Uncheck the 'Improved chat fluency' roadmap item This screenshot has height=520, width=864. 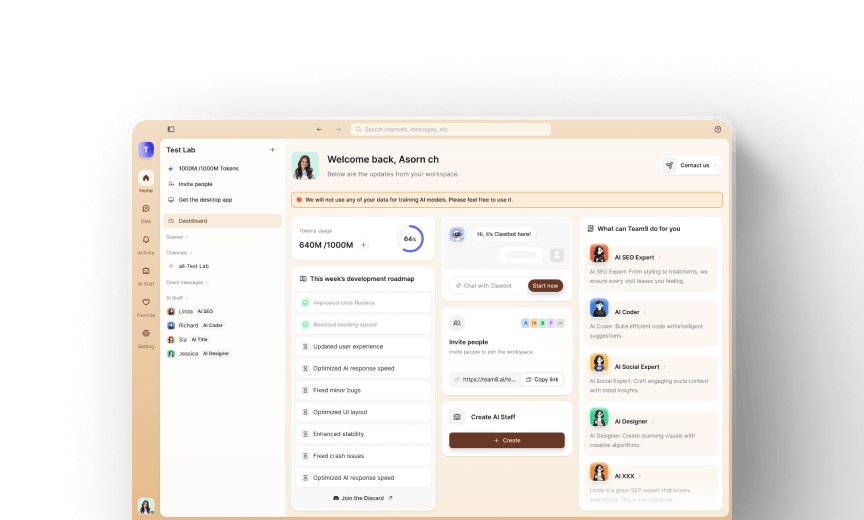pyautogui.click(x=305, y=302)
